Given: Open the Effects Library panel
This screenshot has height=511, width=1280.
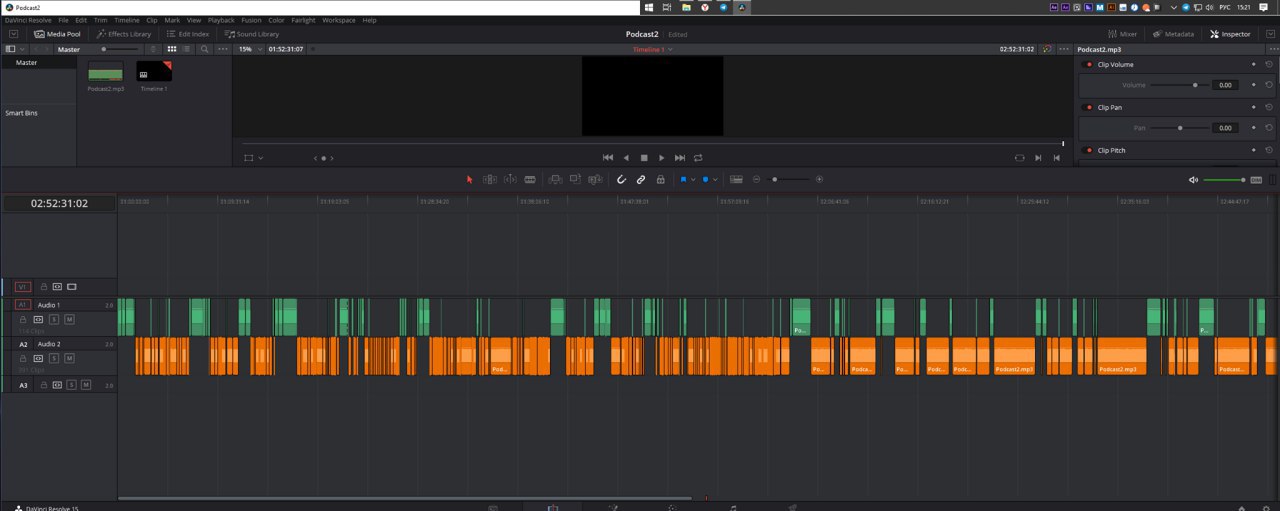Looking at the screenshot, I should pos(124,34).
